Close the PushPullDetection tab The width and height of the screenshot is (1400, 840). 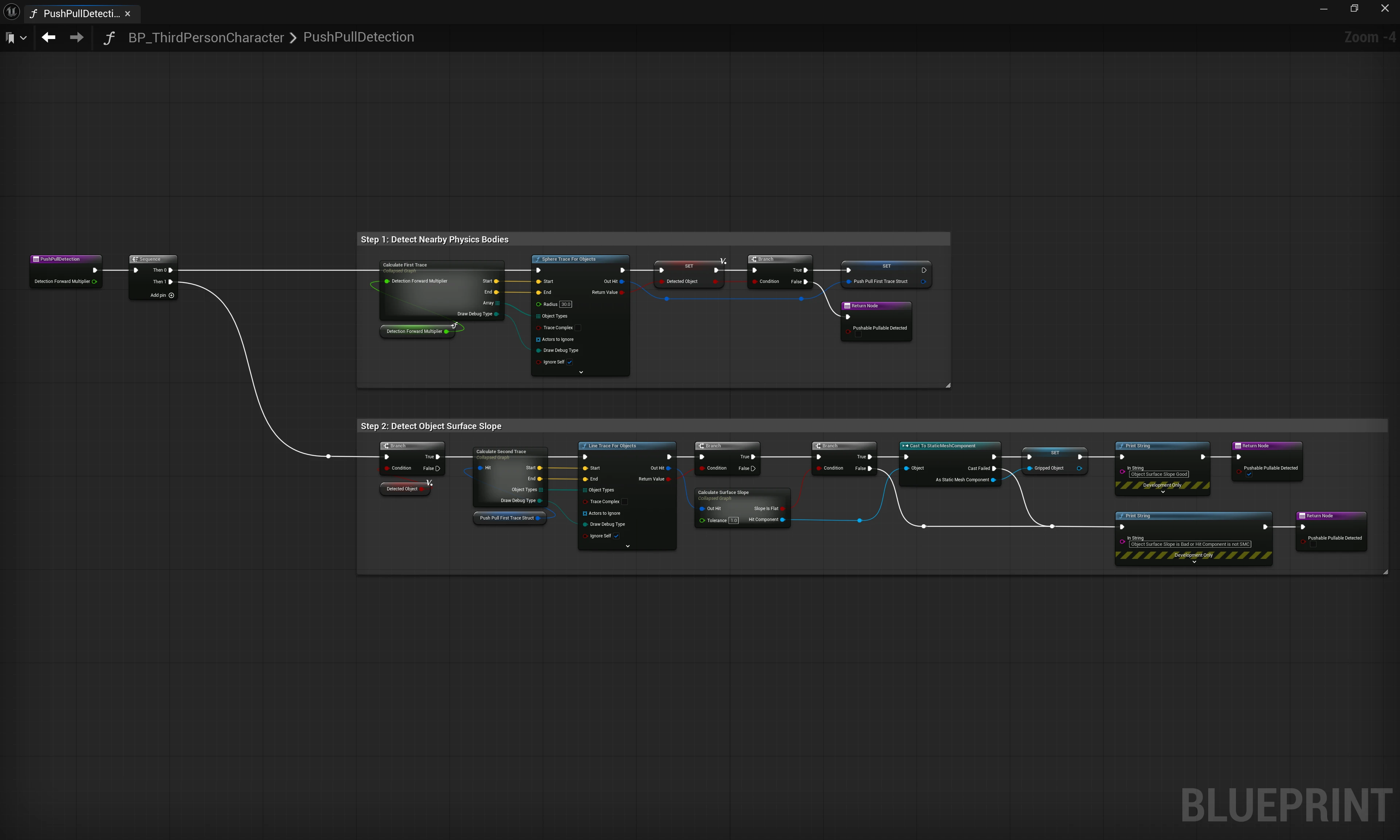click(x=127, y=13)
